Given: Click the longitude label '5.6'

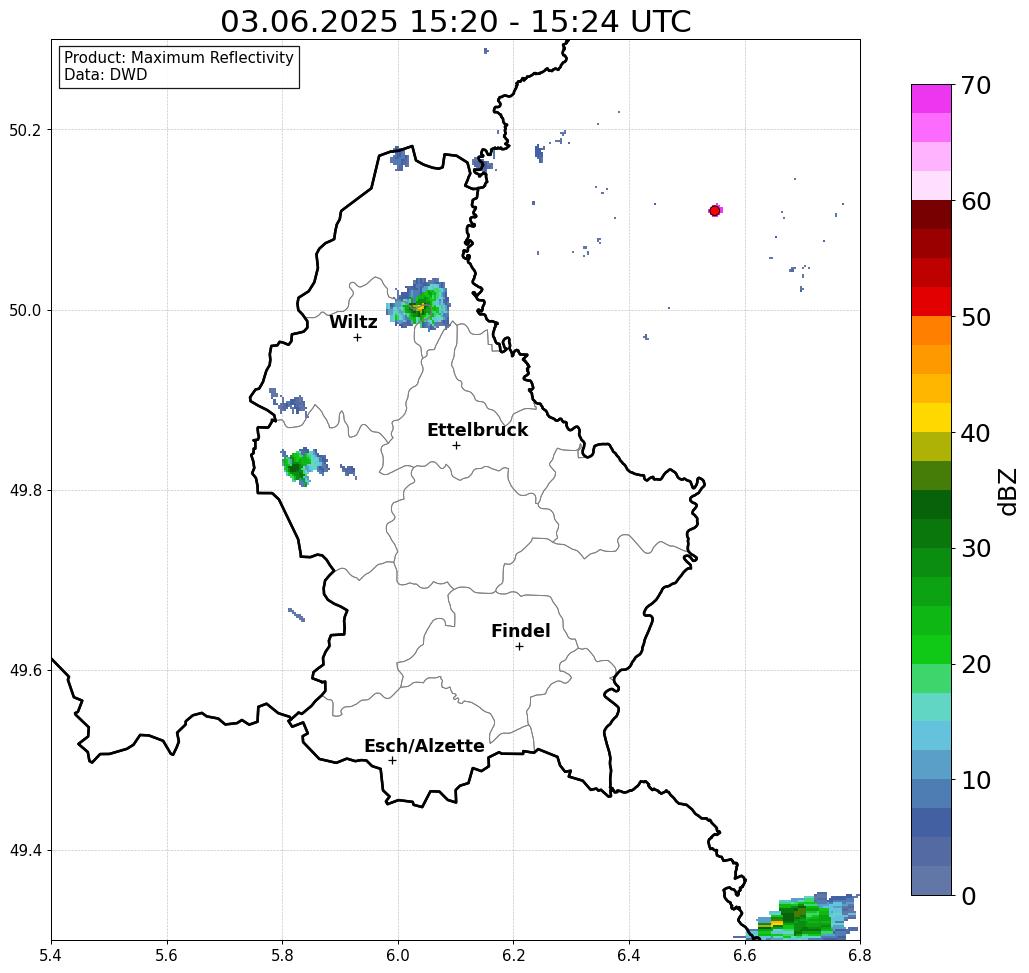Looking at the screenshot, I should coord(167,955).
